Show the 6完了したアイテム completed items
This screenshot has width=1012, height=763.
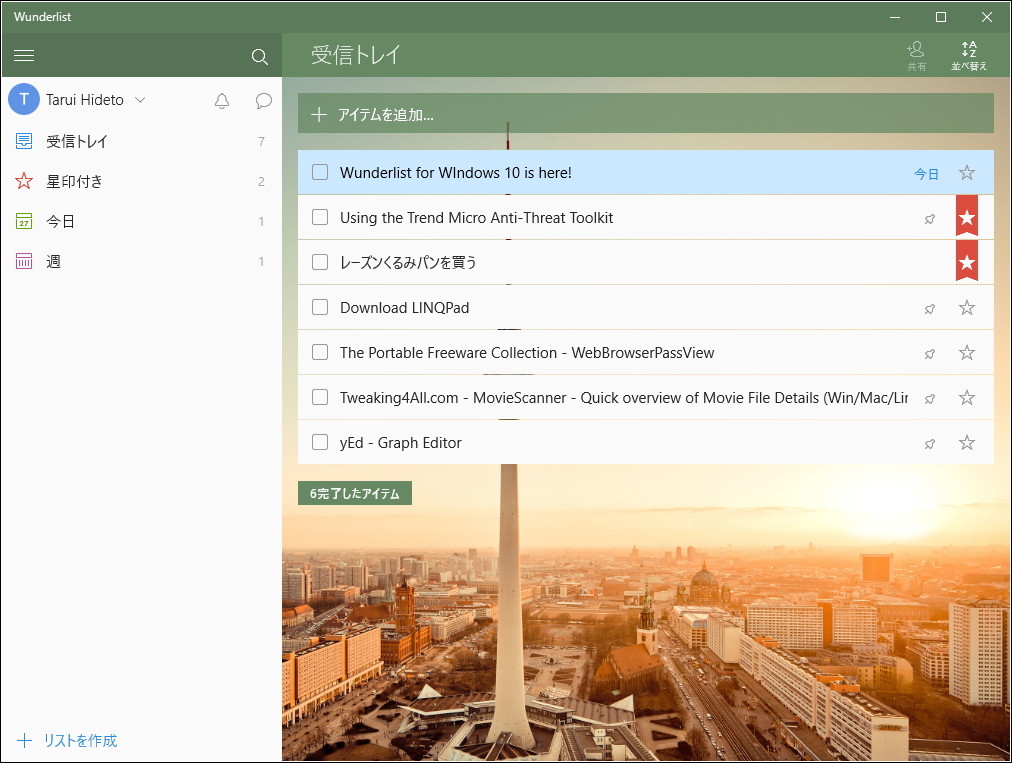click(355, 493)
